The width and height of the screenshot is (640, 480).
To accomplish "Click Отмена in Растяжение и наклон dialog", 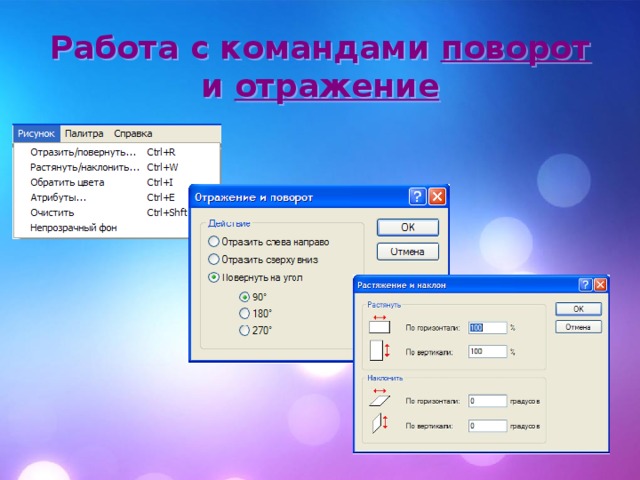I will (578, 327).
